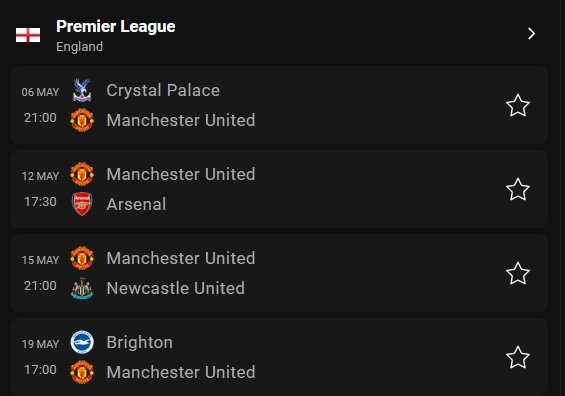Add Brighton vs Manchester United to favorites
The image size is (565, 396).
[518, 357]
